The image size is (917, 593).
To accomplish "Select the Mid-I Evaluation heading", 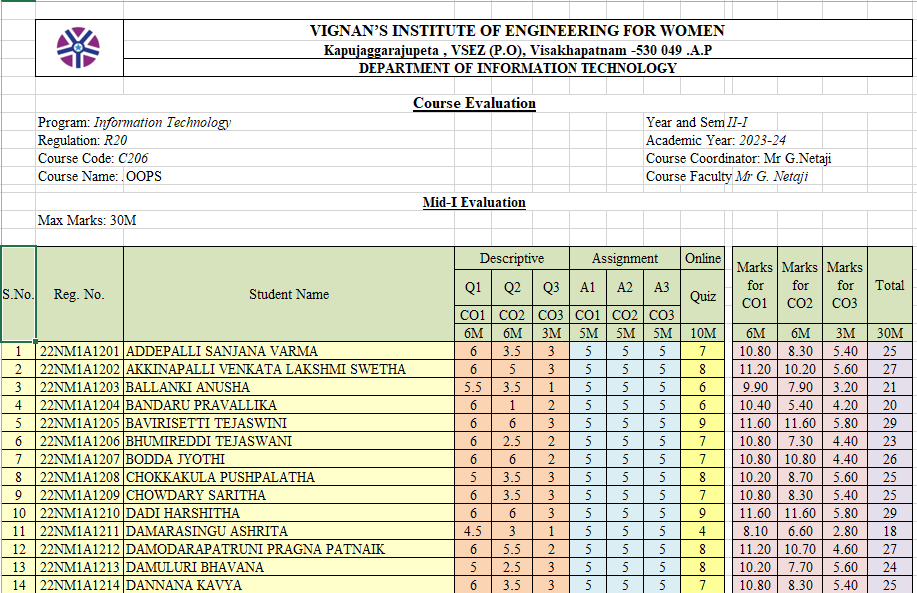I will point(474,202).
